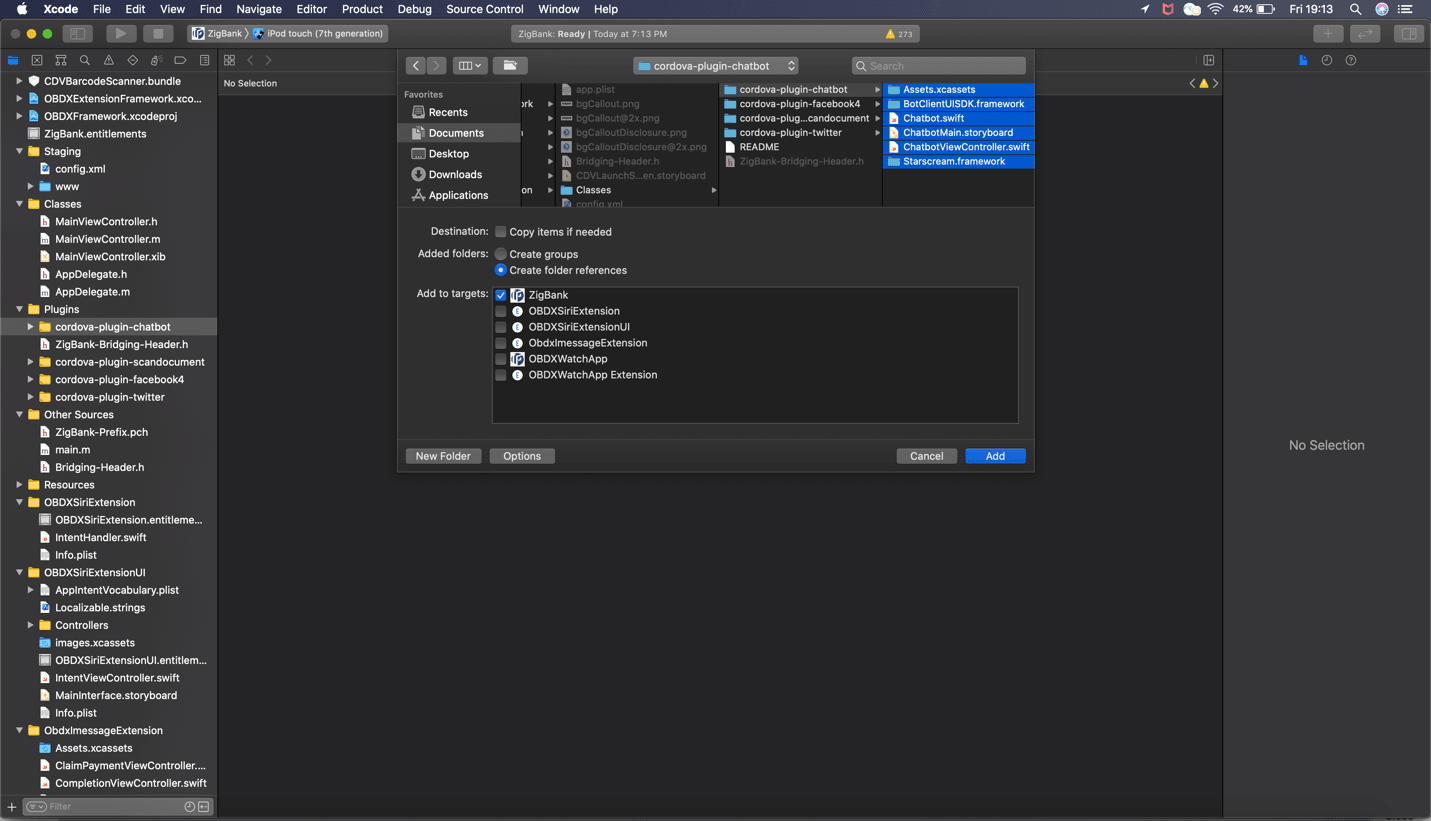Image resolution: width=1431 pixels, height=821 pixels.
Task: Open the Report navigator icon
Action: tap(205, 60)
